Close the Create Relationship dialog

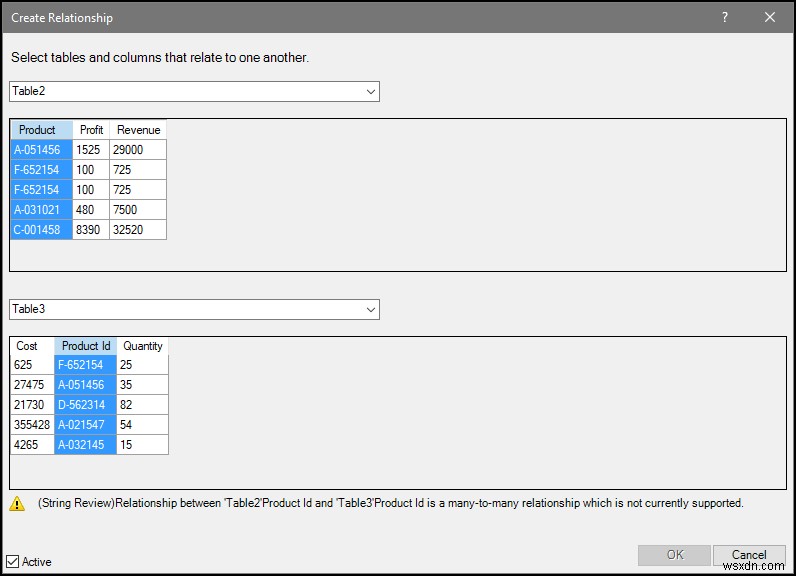(770, 17)
